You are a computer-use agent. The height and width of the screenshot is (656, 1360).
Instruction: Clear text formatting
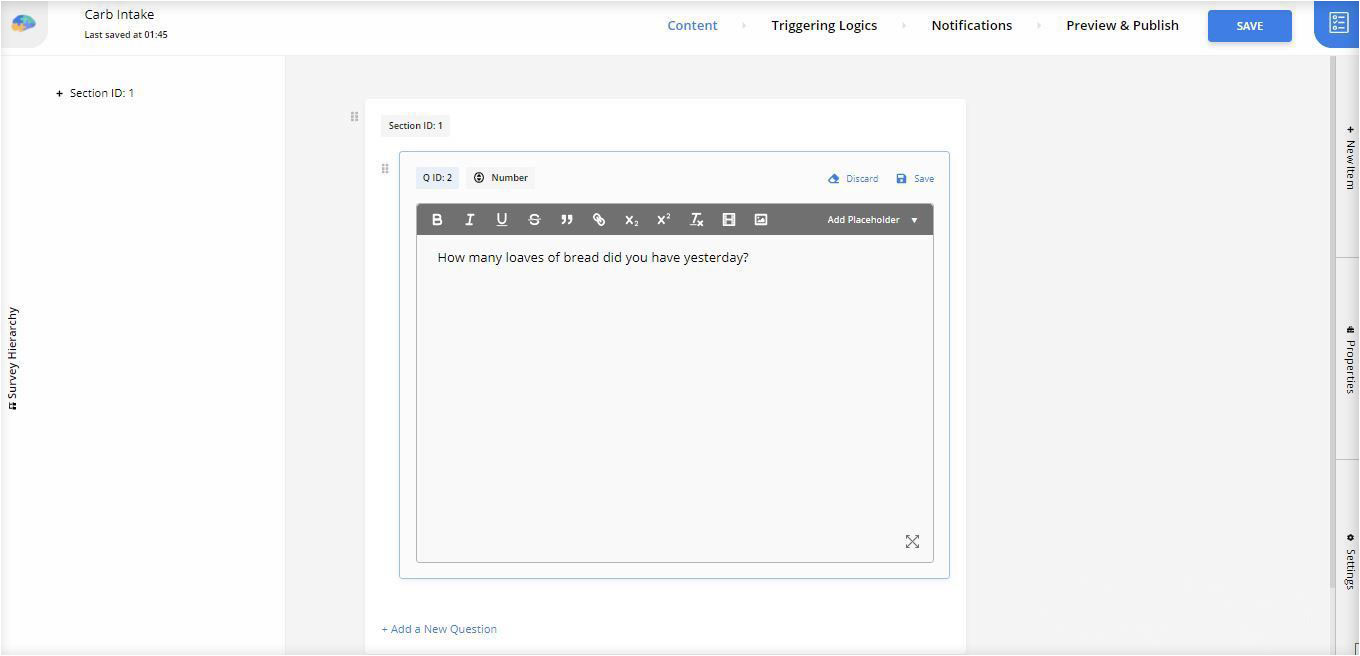coord(697,220)
